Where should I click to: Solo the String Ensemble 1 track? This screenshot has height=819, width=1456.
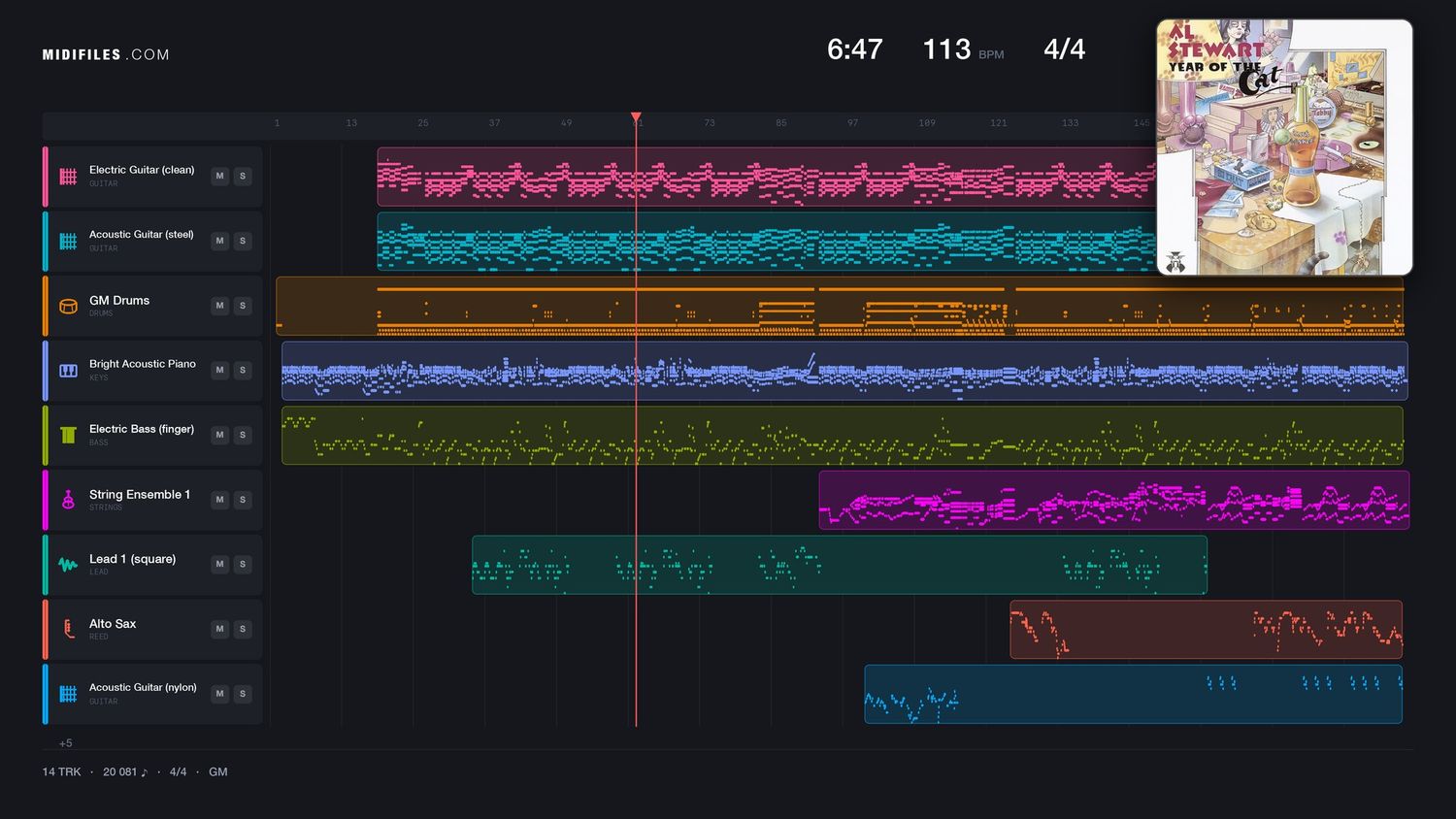pyautogui.click(x=243, y=500)
